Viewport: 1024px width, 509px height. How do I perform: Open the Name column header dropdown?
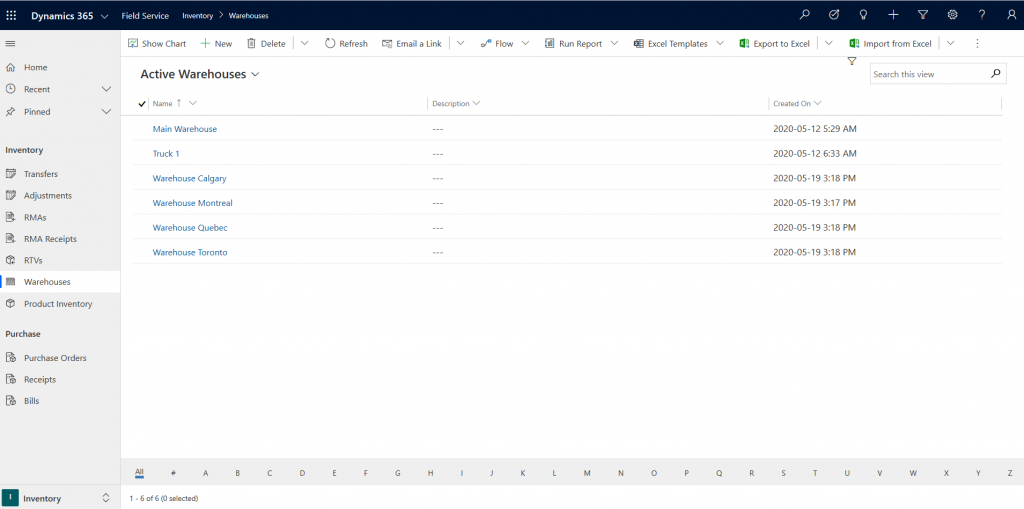[193, 103]
